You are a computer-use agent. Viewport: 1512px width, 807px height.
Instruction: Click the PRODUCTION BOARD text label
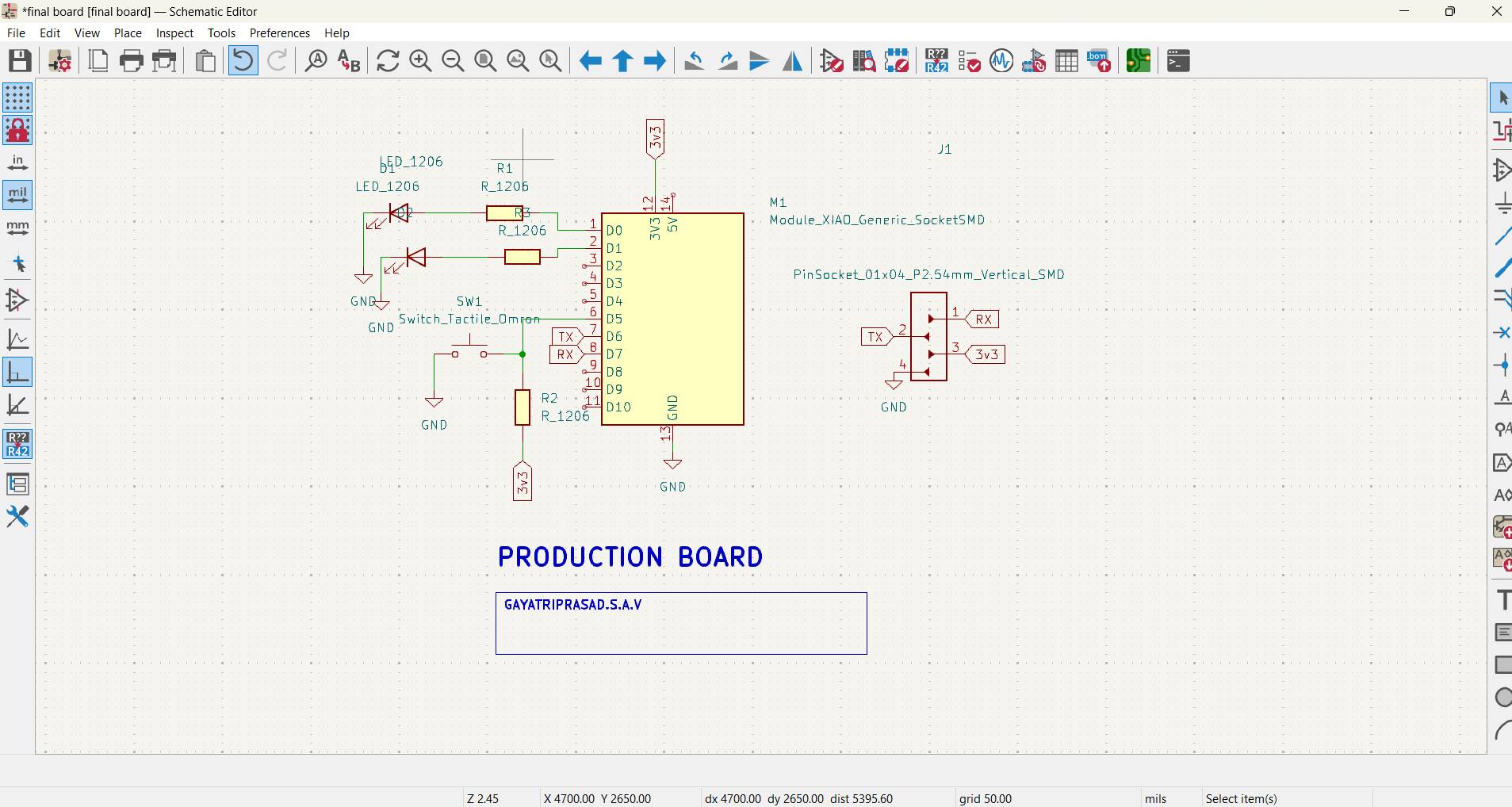pos(630,557)
